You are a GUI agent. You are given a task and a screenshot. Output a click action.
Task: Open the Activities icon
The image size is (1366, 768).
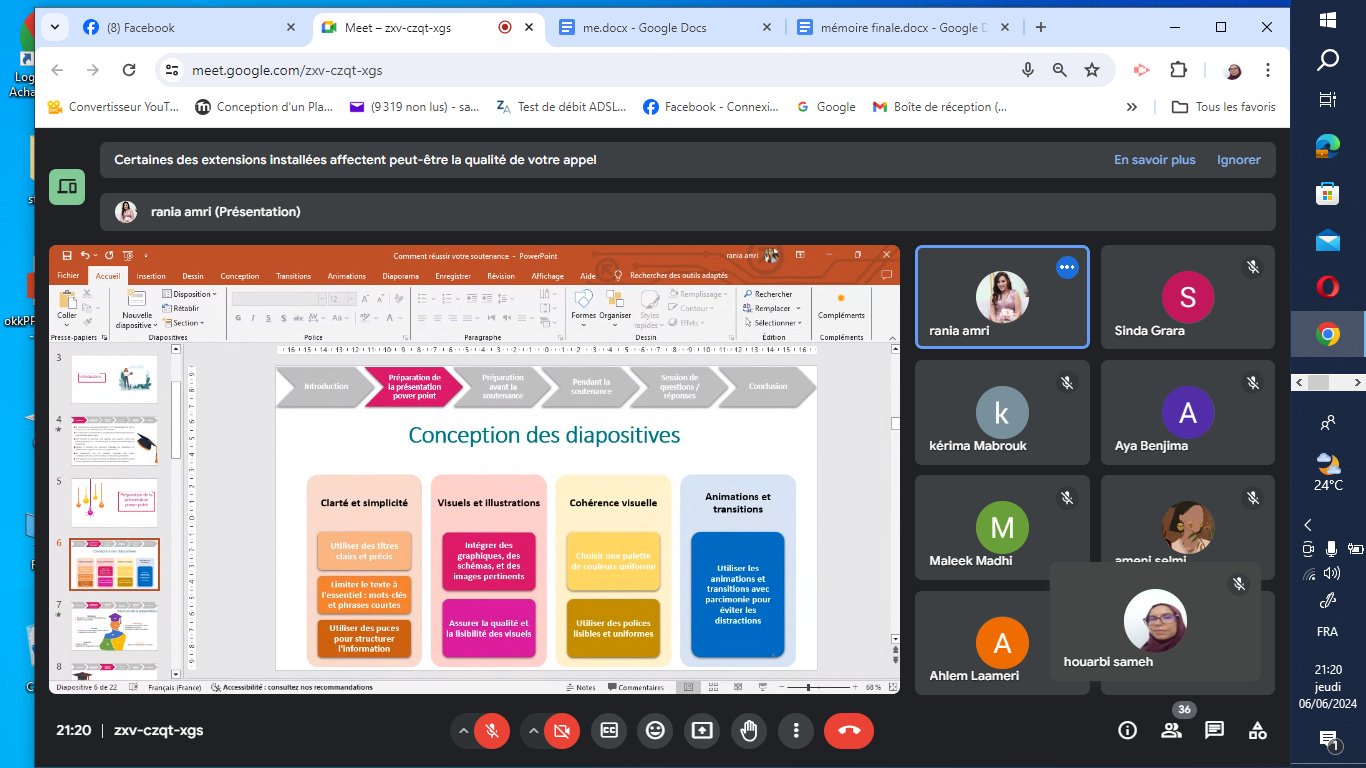click(x=1257, y=731)
